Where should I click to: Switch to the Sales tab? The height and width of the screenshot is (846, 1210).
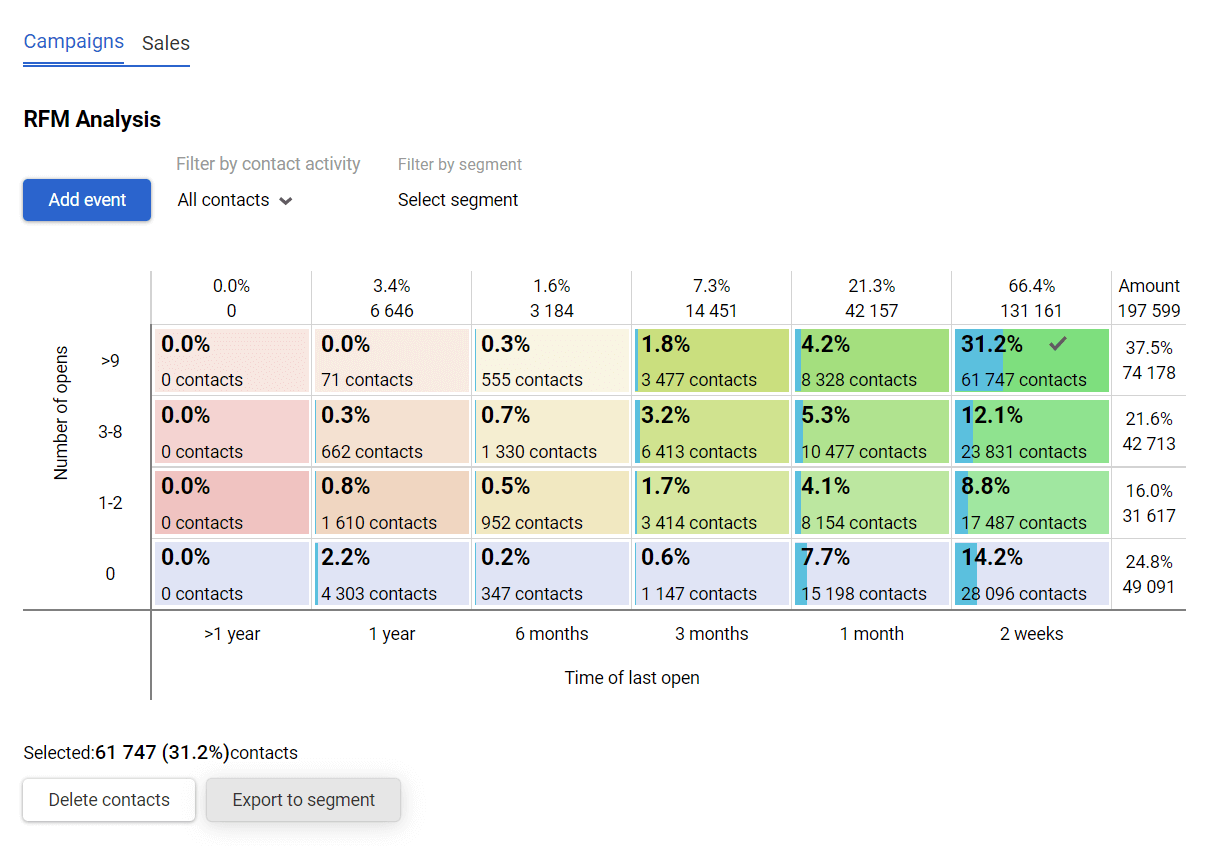click(165, 43)
